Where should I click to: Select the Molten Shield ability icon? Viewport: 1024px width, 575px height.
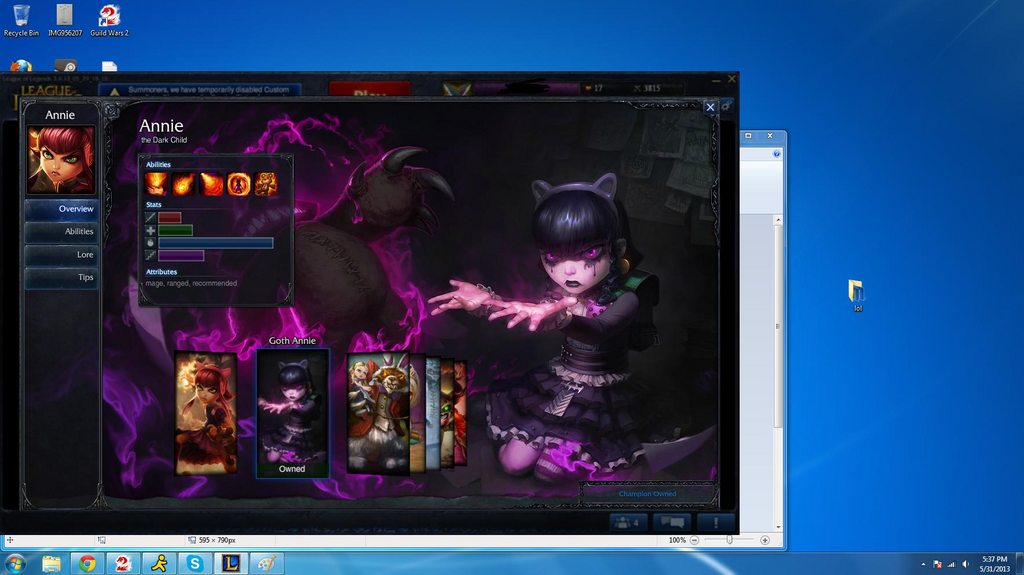(x=238, y=184)
